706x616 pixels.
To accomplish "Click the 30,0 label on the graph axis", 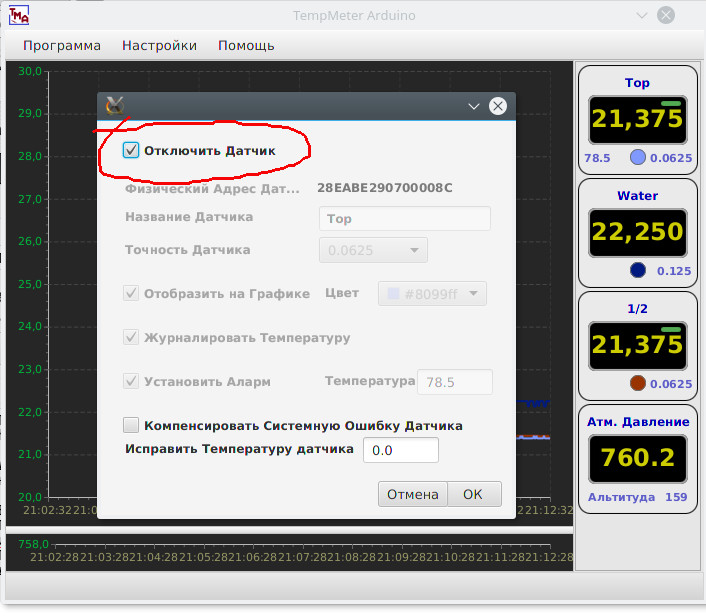I will [x=30, y=71].
